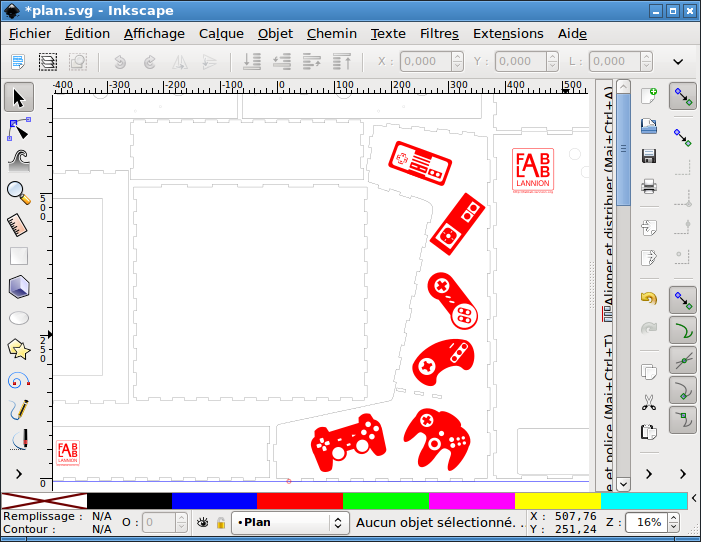701x542 pixels.
Task: Open the Fichier menu
Action: pos(30,34)
